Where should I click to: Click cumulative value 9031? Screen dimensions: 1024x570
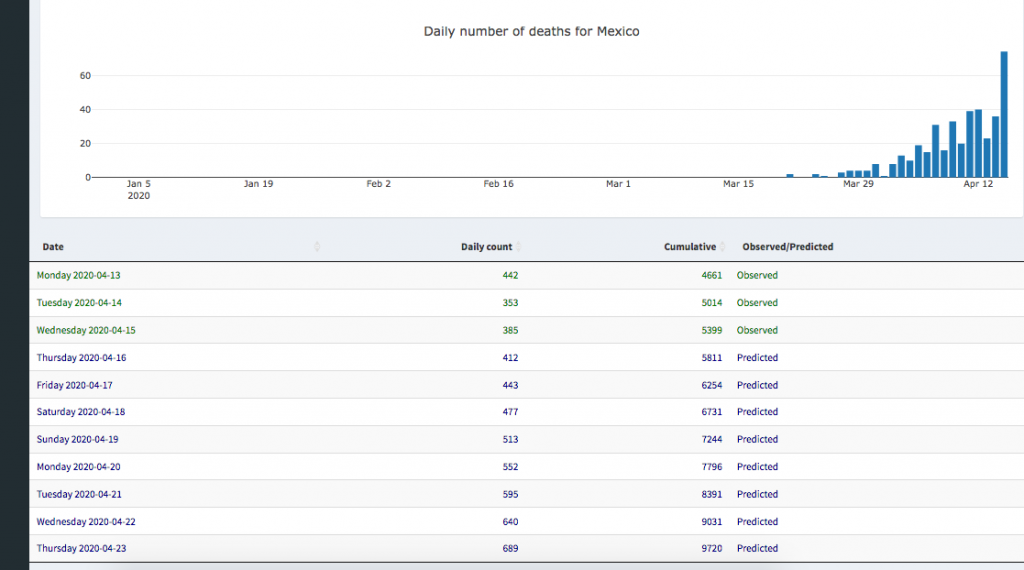[x=708, y=521]
